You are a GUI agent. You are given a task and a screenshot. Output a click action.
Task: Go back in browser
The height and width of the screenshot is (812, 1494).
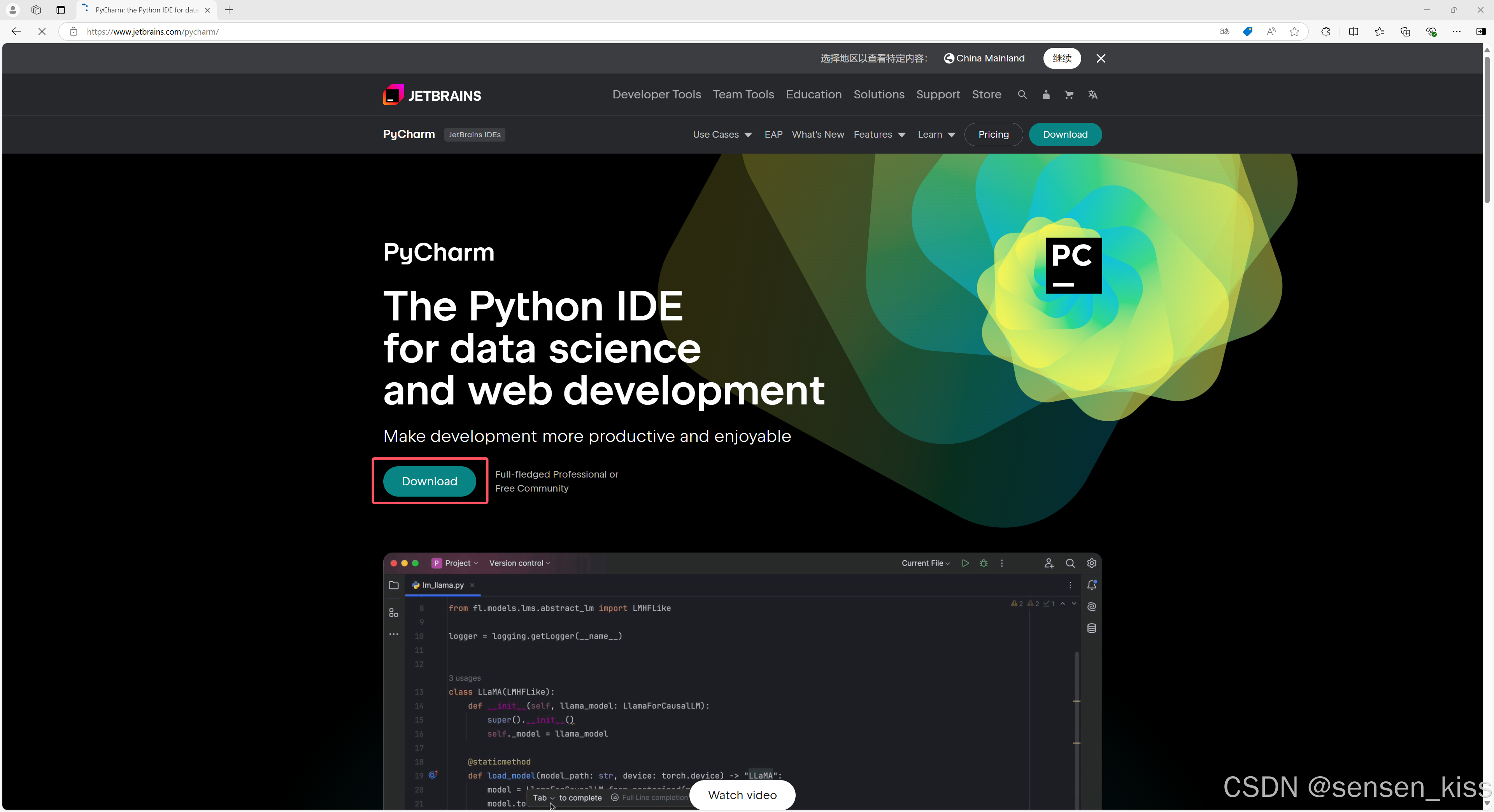click(16, 31)
